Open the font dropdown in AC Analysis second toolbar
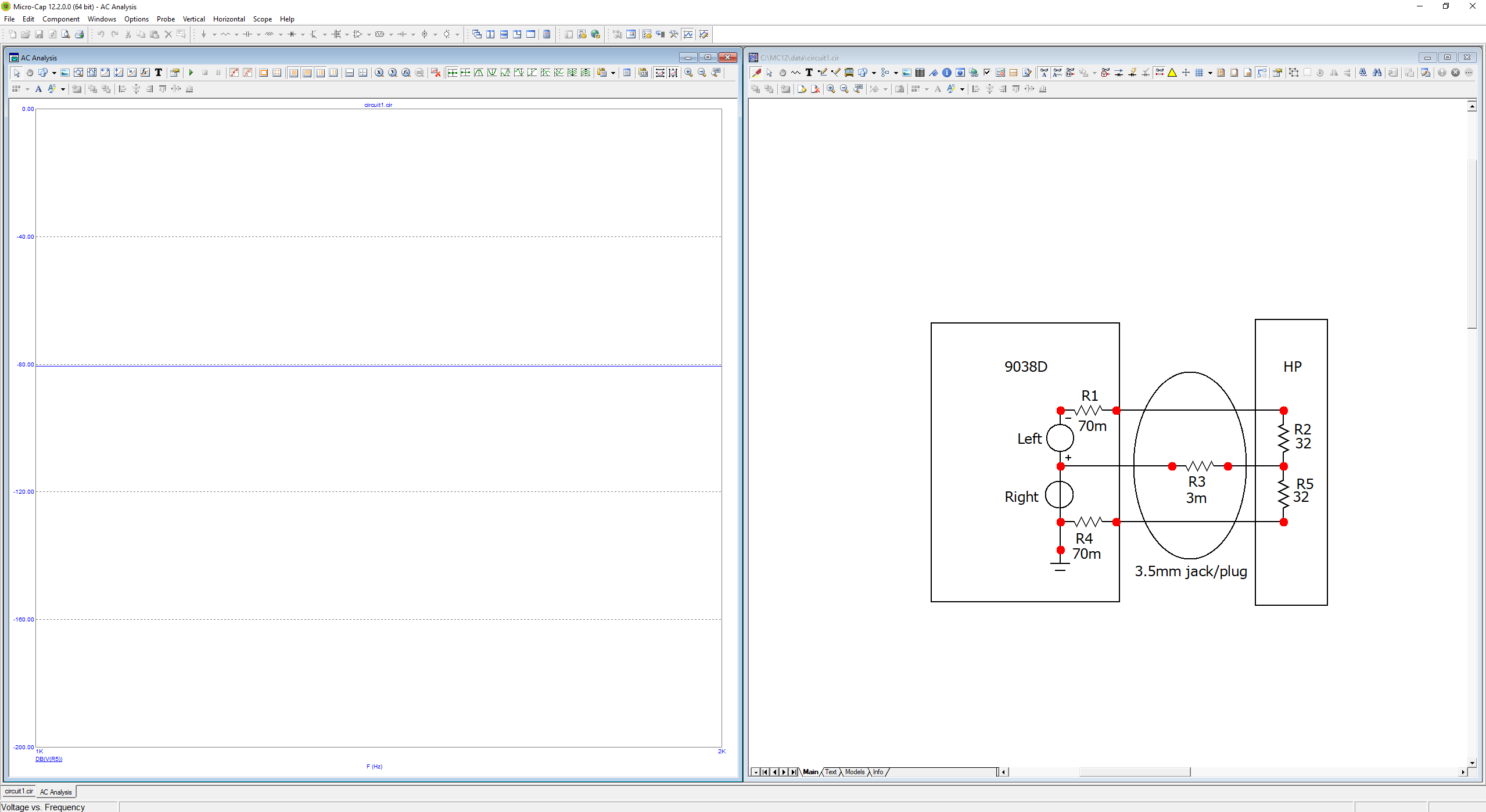 click(x=63, y=89)
